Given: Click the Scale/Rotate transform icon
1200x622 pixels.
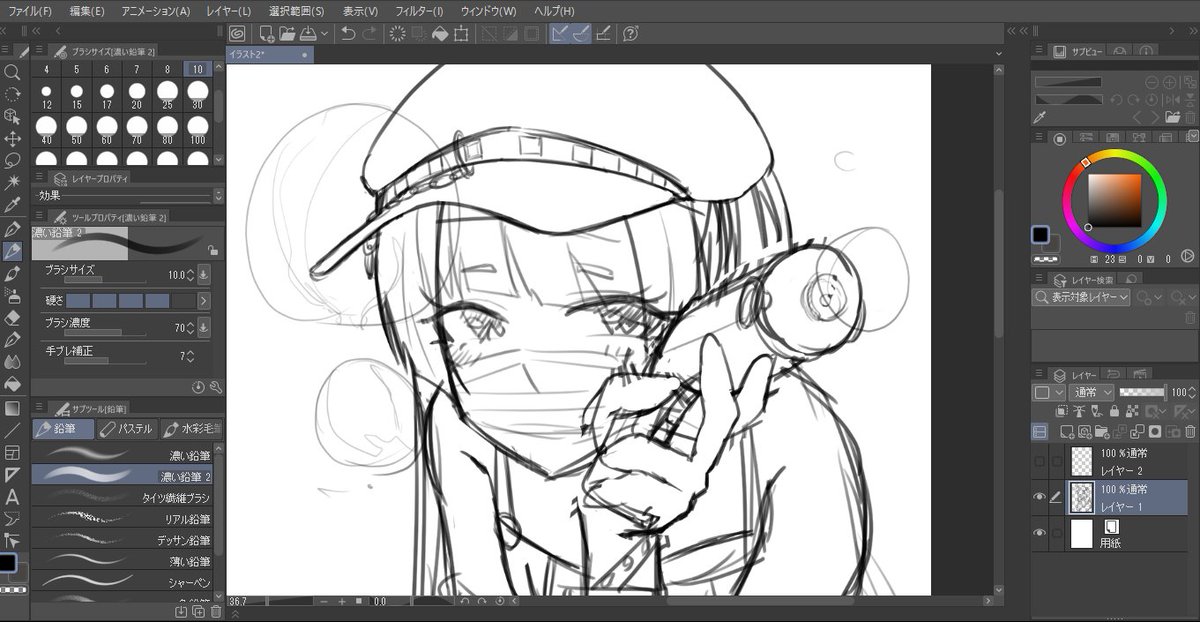Looking at the screenshot, I should click(460, 34).
